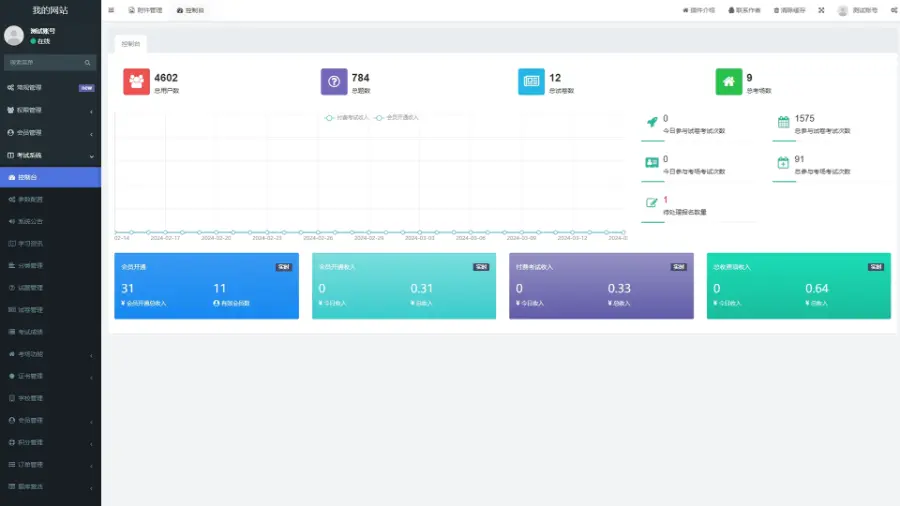Toggle 付费考试收入 series in chart legend

pyautogui.click(x=346, y=117)
